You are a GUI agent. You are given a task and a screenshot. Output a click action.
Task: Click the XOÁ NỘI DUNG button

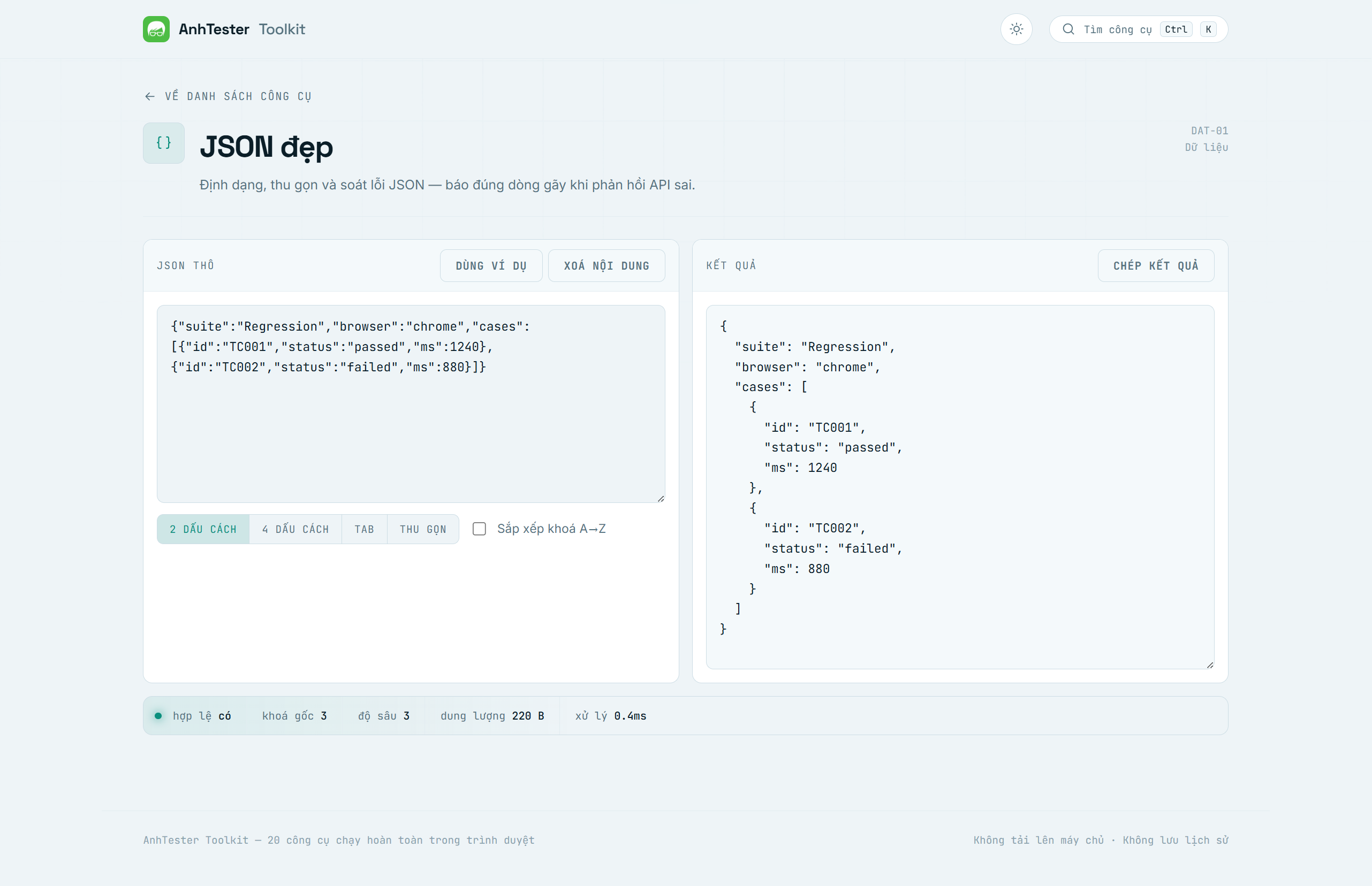[607, 266]
